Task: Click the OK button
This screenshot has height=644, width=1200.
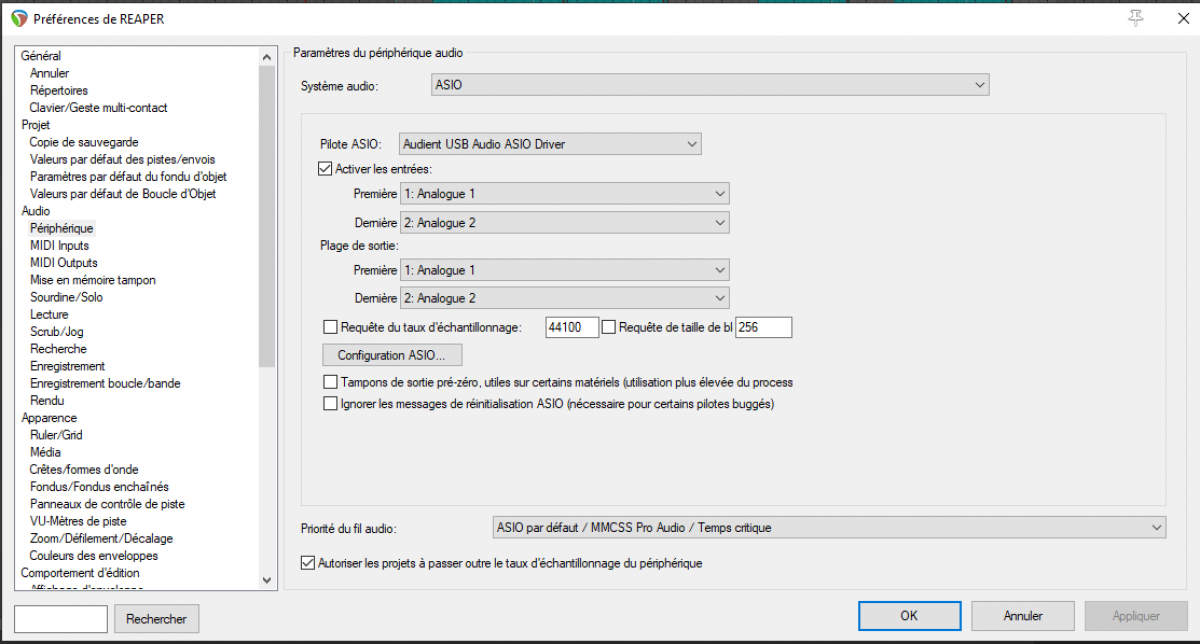Action: click(x=908, y=616)
